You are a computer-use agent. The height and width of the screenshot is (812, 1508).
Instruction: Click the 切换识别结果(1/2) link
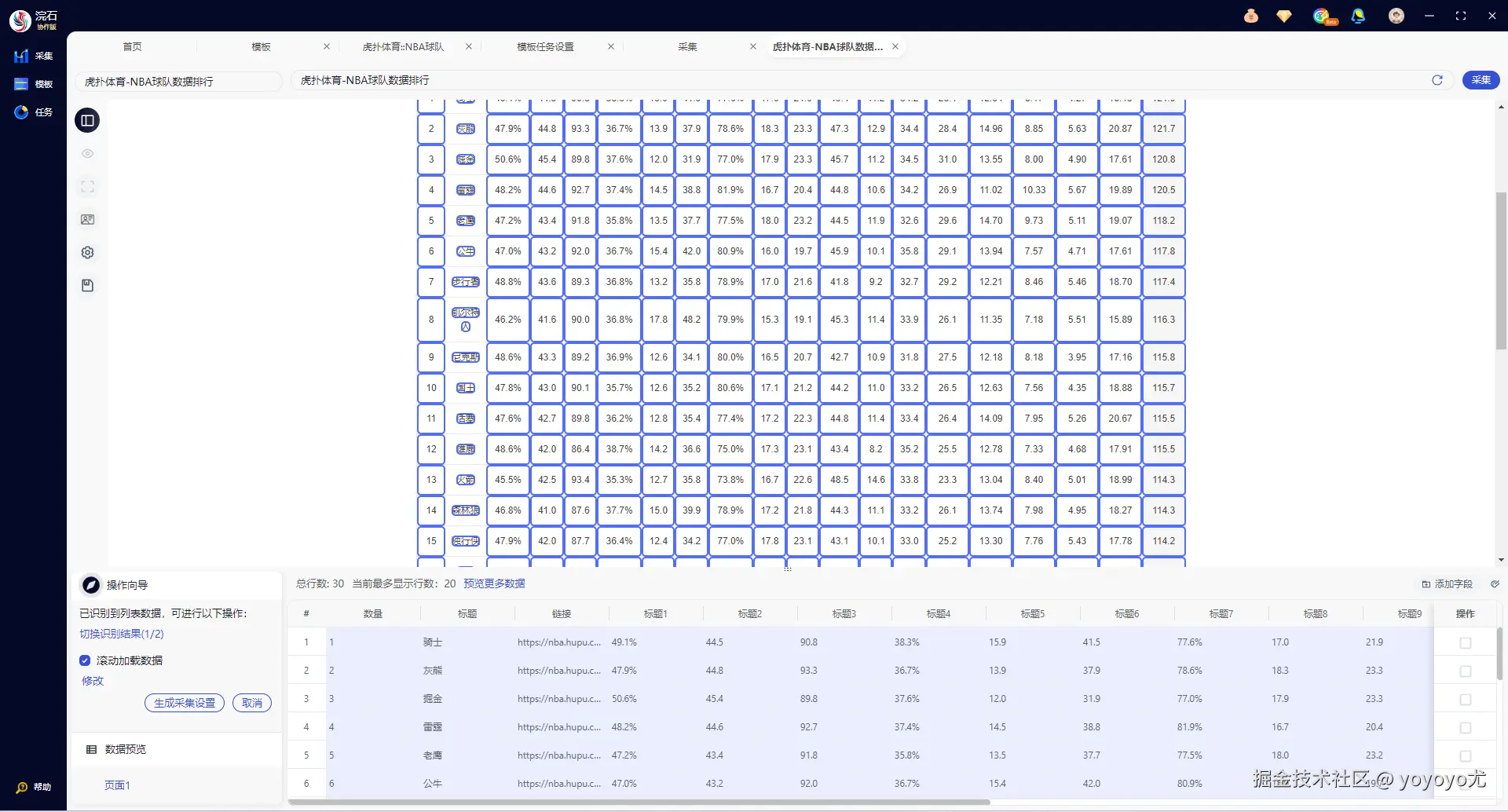pyautogui.click(x=122, y=634)
